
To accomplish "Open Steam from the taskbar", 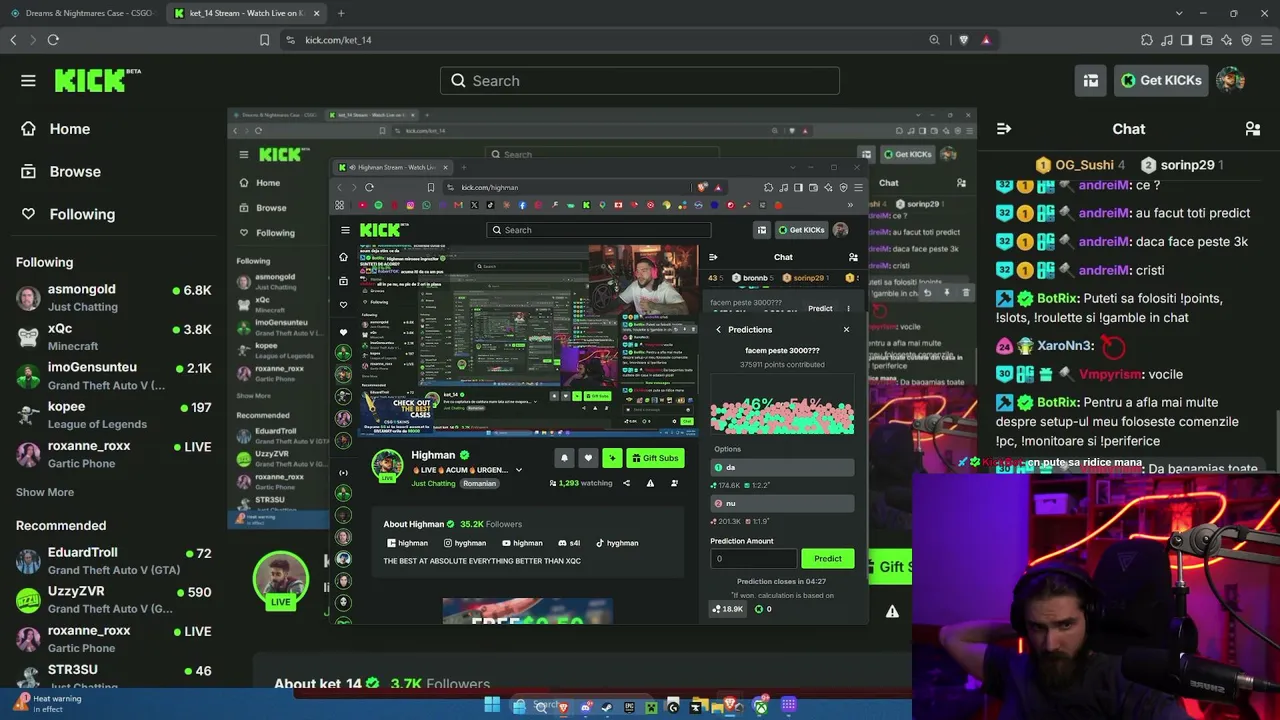I will click(607, 707).
